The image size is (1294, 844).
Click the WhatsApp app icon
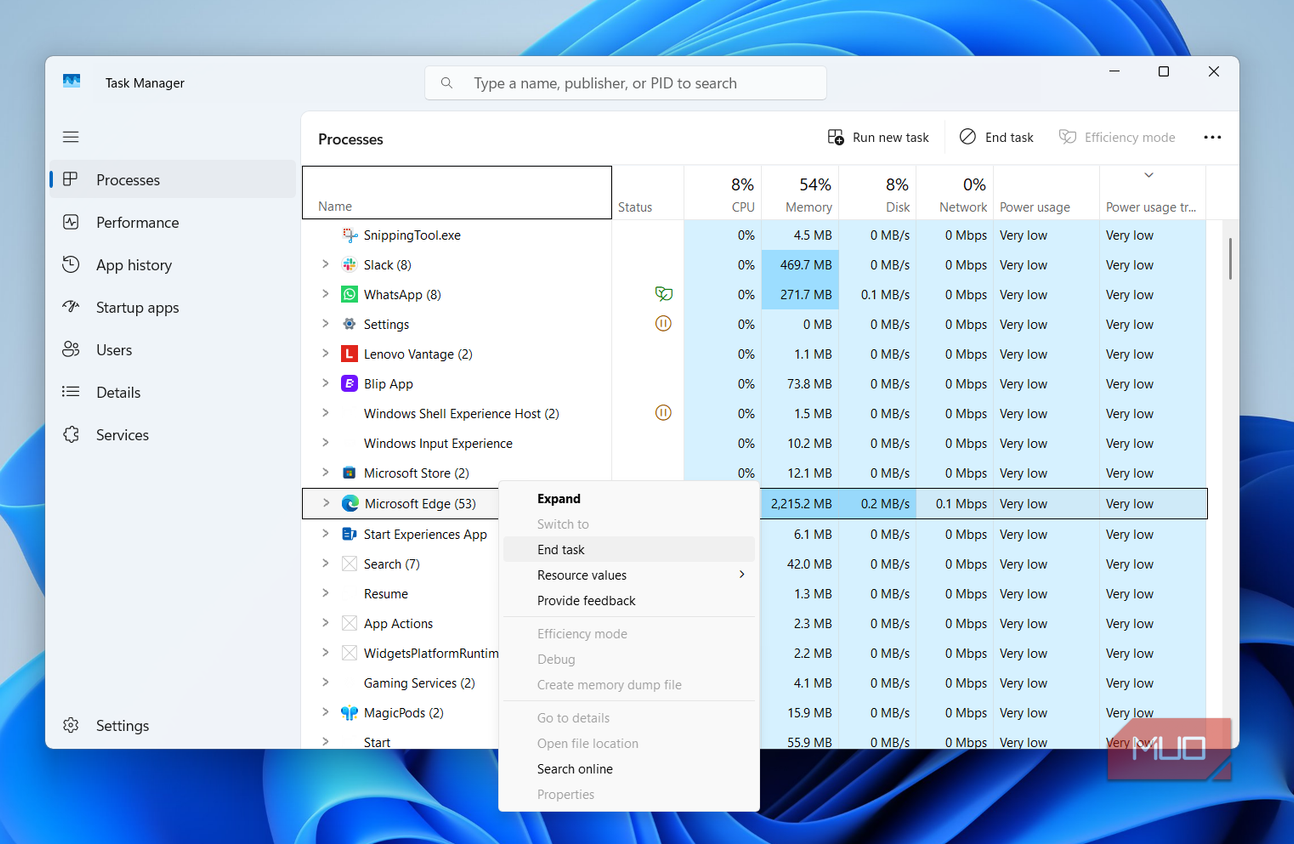click(349, 294)
